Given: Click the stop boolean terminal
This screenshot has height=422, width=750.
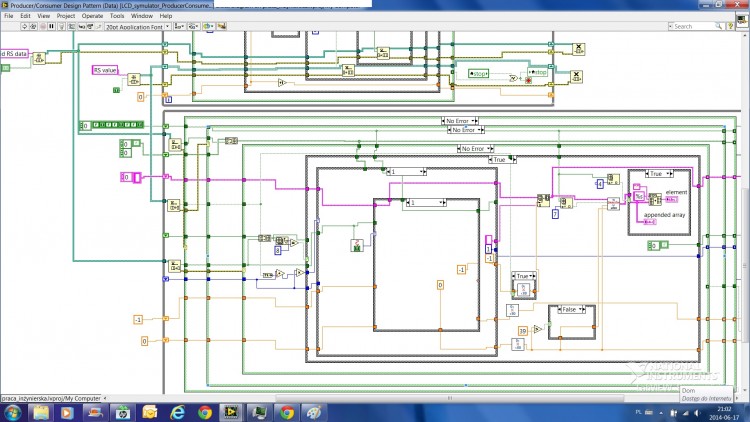Looking at the screenshot, I should pyautogui.click(x=478, y=74).
